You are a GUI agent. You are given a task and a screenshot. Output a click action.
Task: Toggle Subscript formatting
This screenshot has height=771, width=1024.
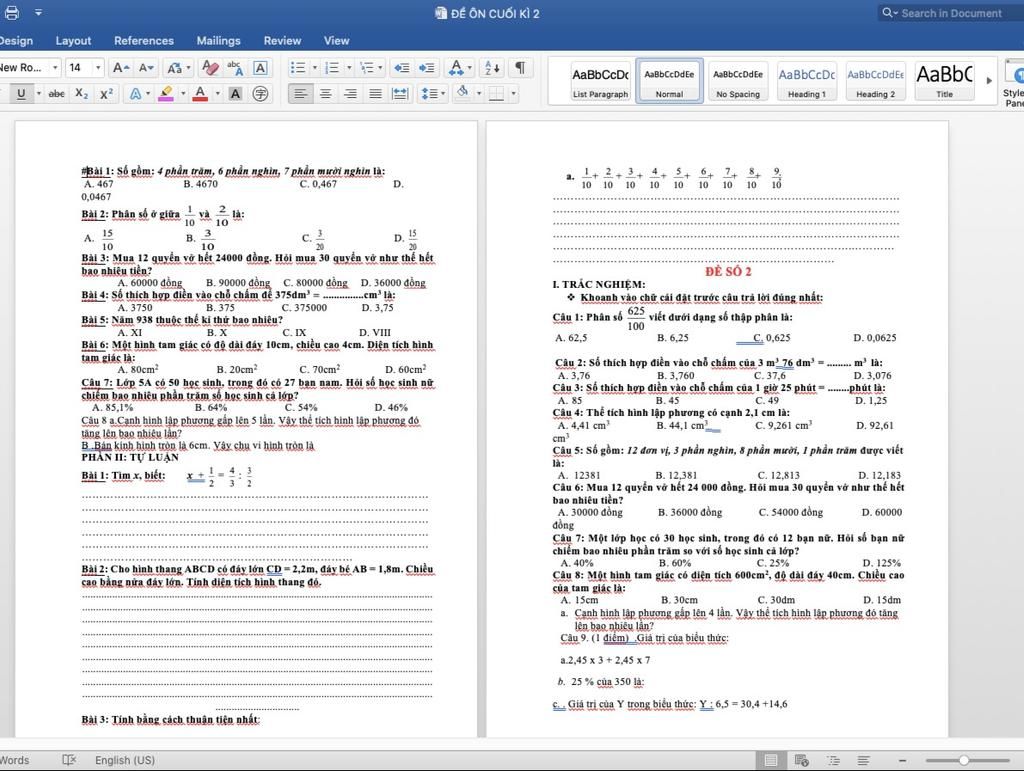click(x=82, y=93)
